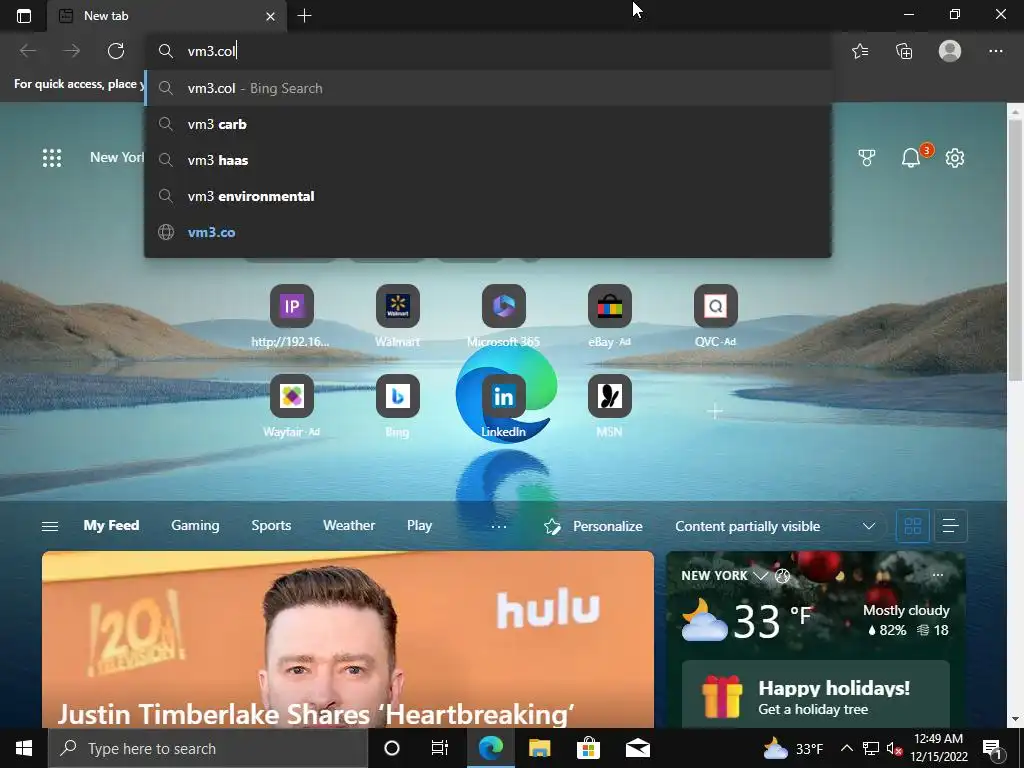Open the http://192.16... quick link tile

point(291,316)
